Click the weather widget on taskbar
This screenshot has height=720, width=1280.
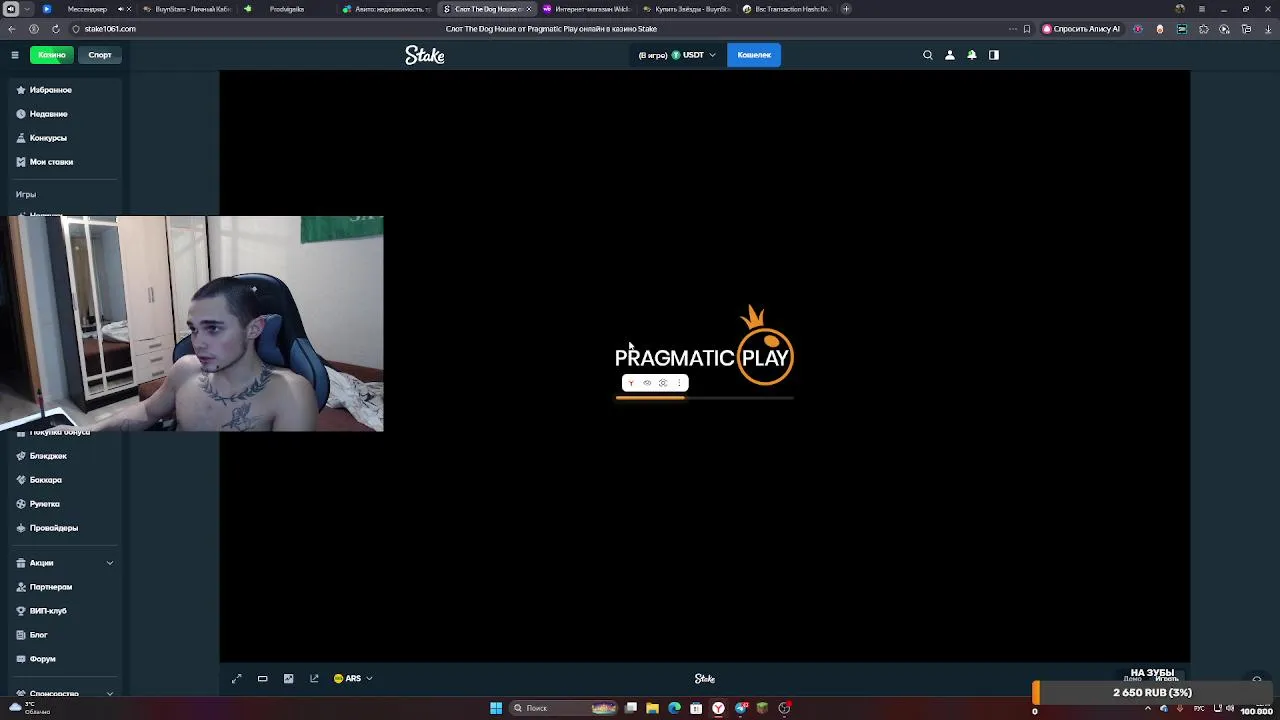[29, 708]
